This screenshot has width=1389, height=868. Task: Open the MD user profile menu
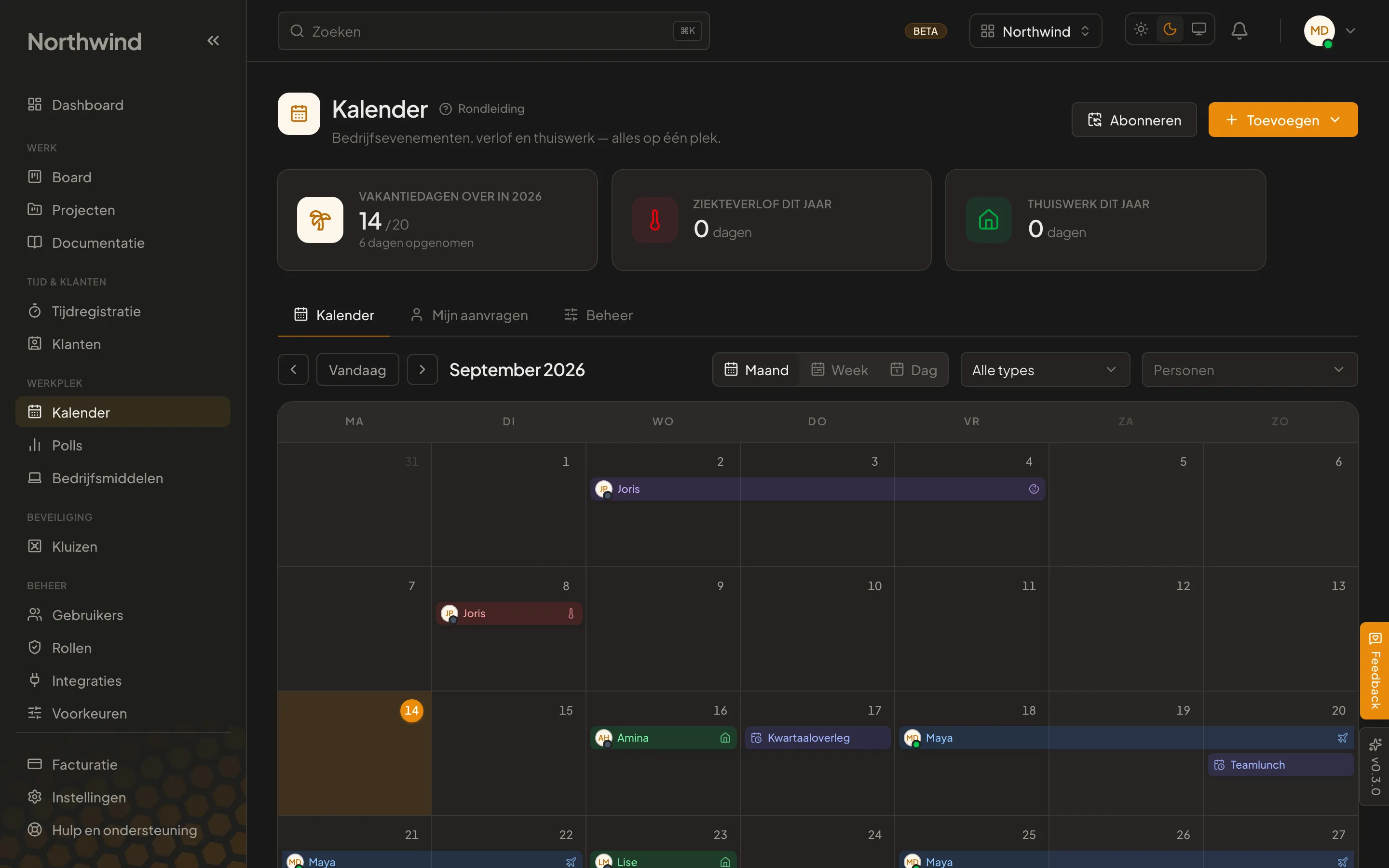coord(1329,31)
